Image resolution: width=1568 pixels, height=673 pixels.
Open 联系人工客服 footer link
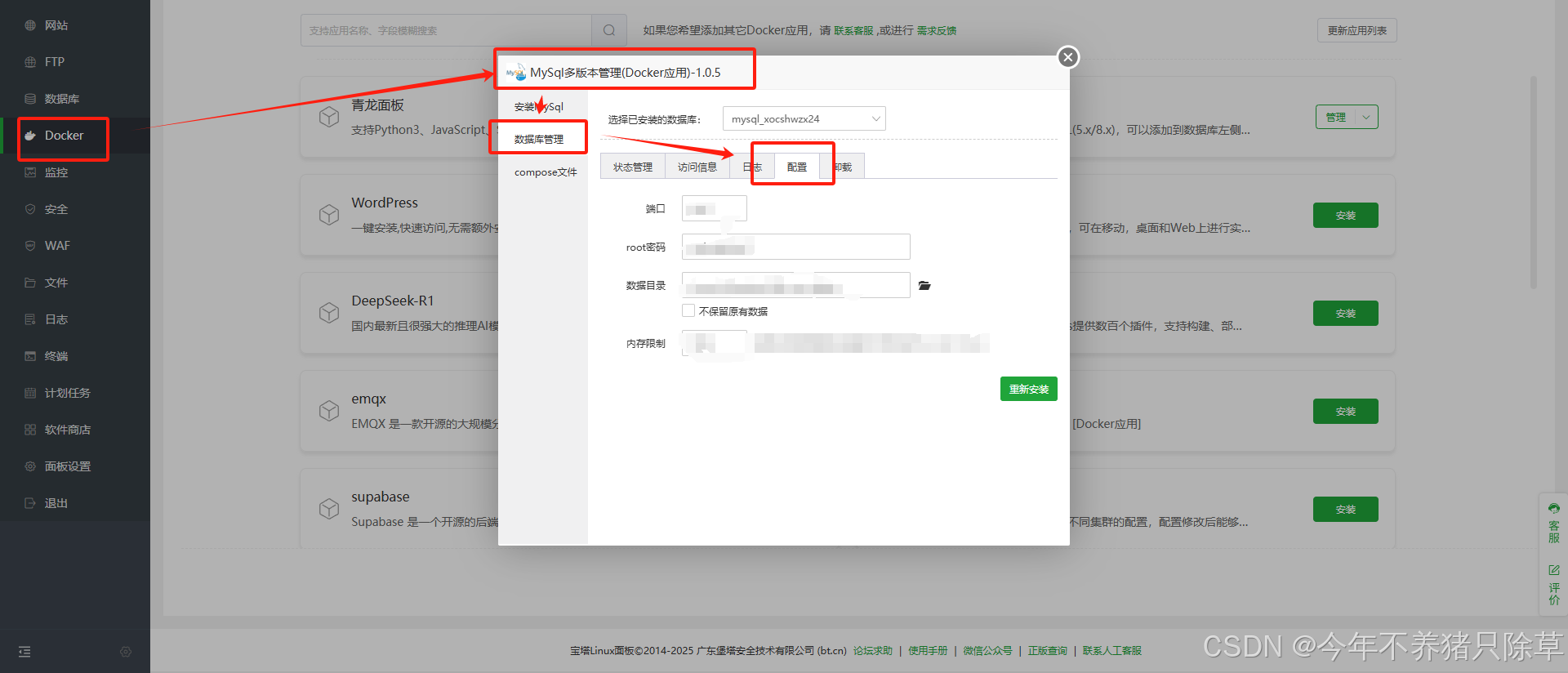pos(1112,651)
